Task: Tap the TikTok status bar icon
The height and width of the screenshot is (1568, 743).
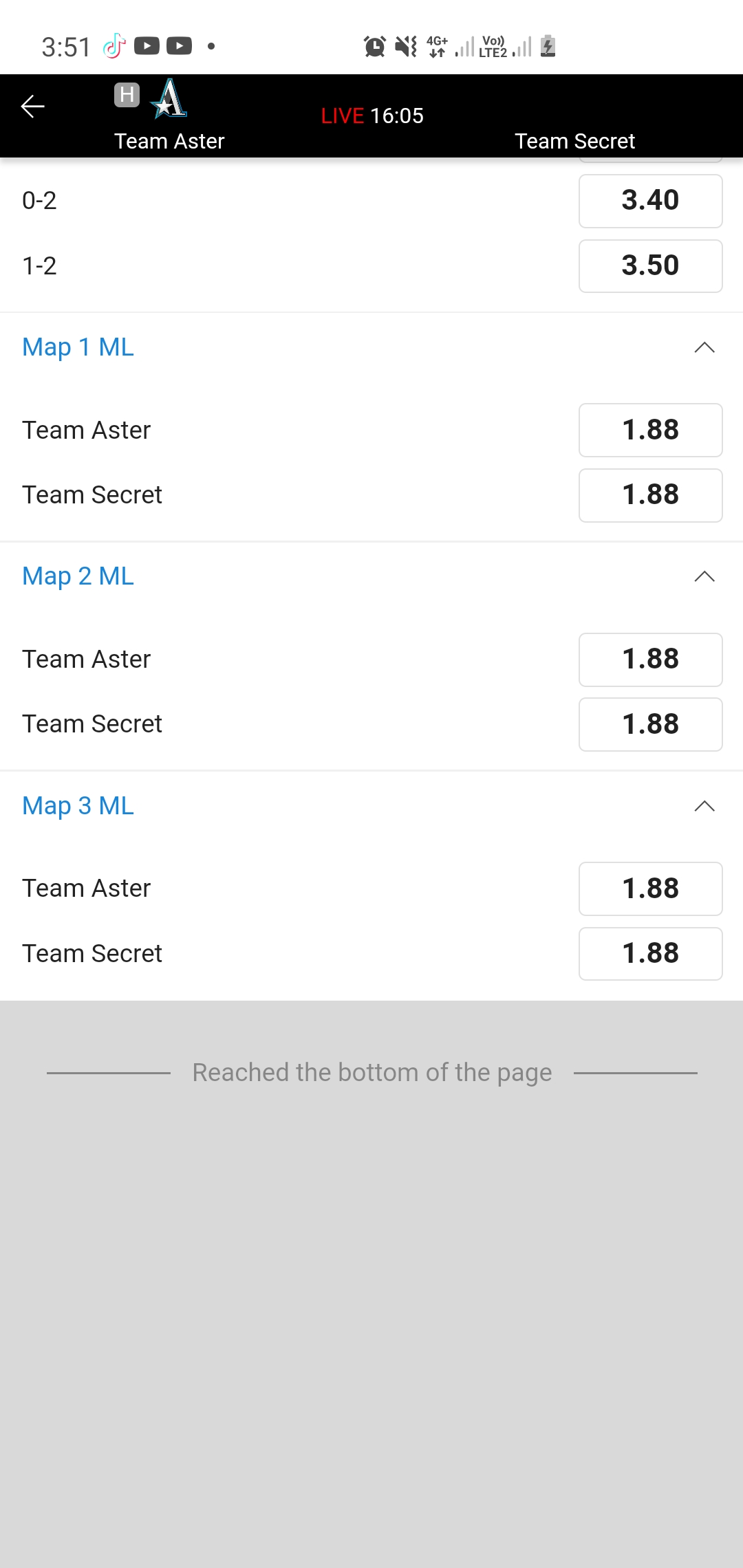Action: pos(114,46)
